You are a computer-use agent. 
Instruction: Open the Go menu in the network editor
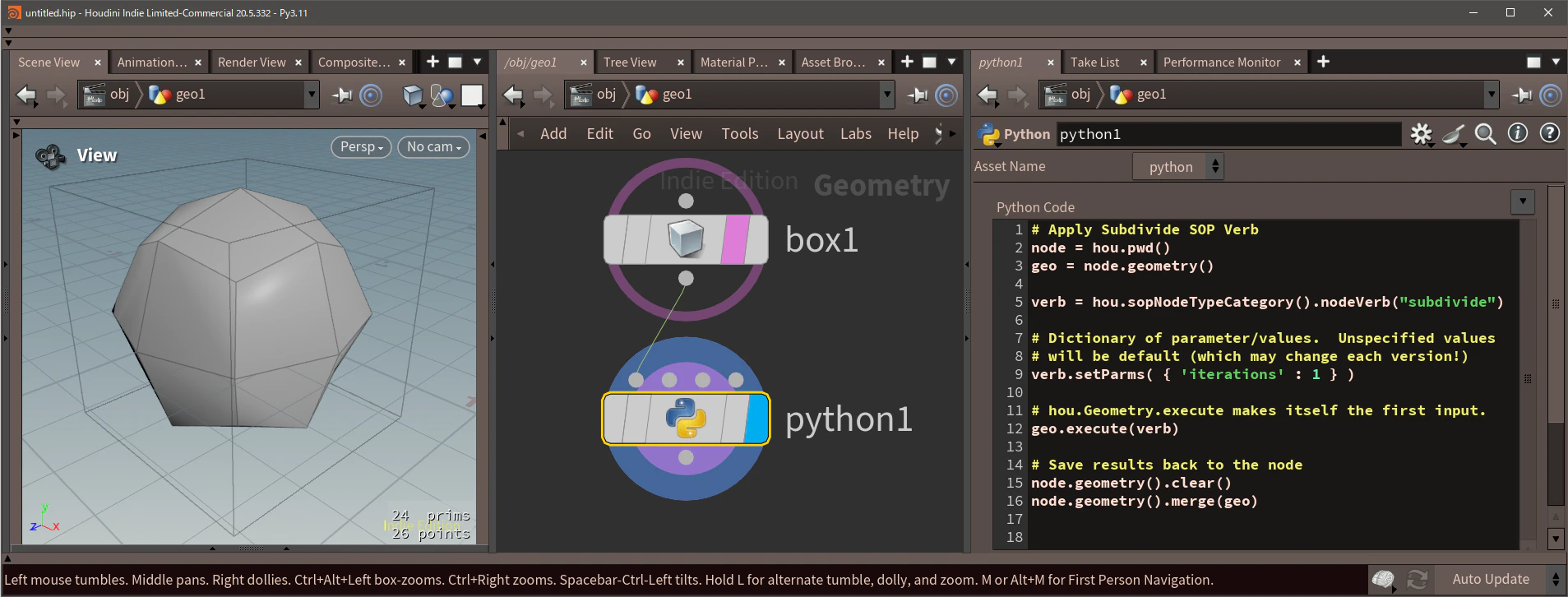click(x=641, y=134)
